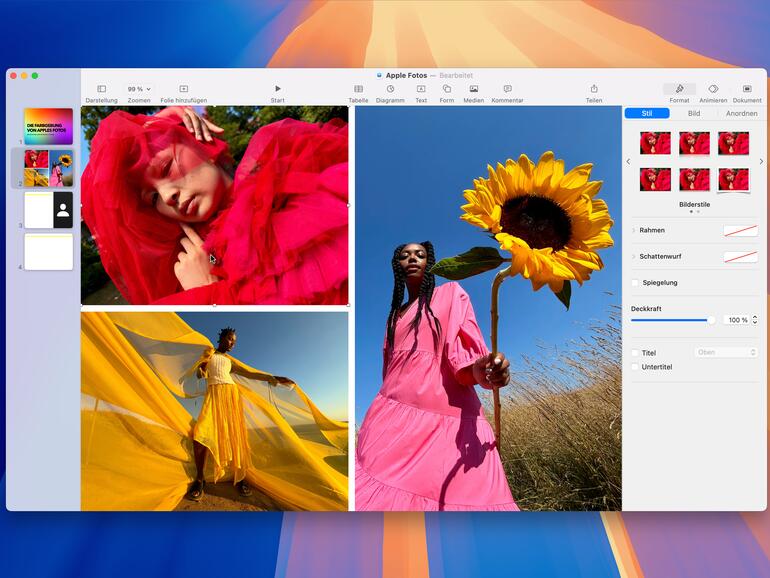Open the Diagramm chart tool

(x=390, y=89)
